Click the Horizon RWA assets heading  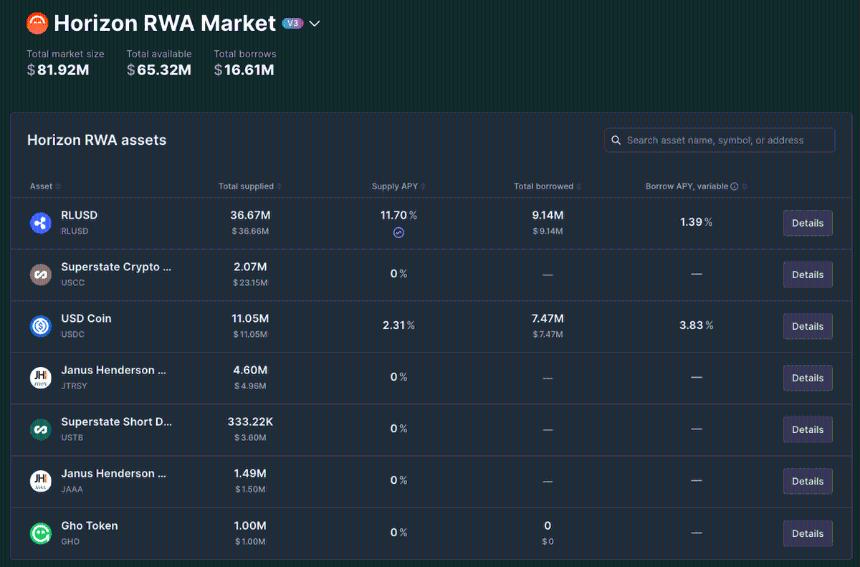tap(97, 140)
